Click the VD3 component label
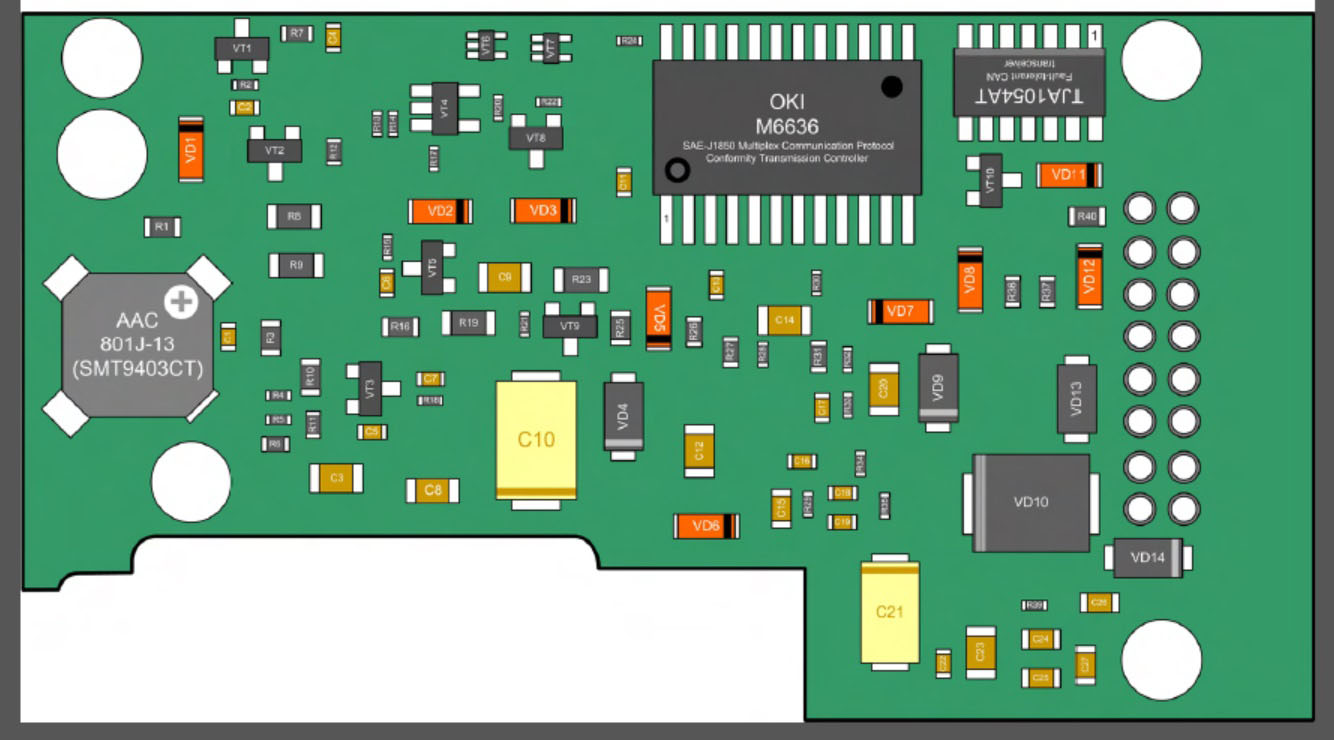This screenshot has width=1334, height=740. 542,210
